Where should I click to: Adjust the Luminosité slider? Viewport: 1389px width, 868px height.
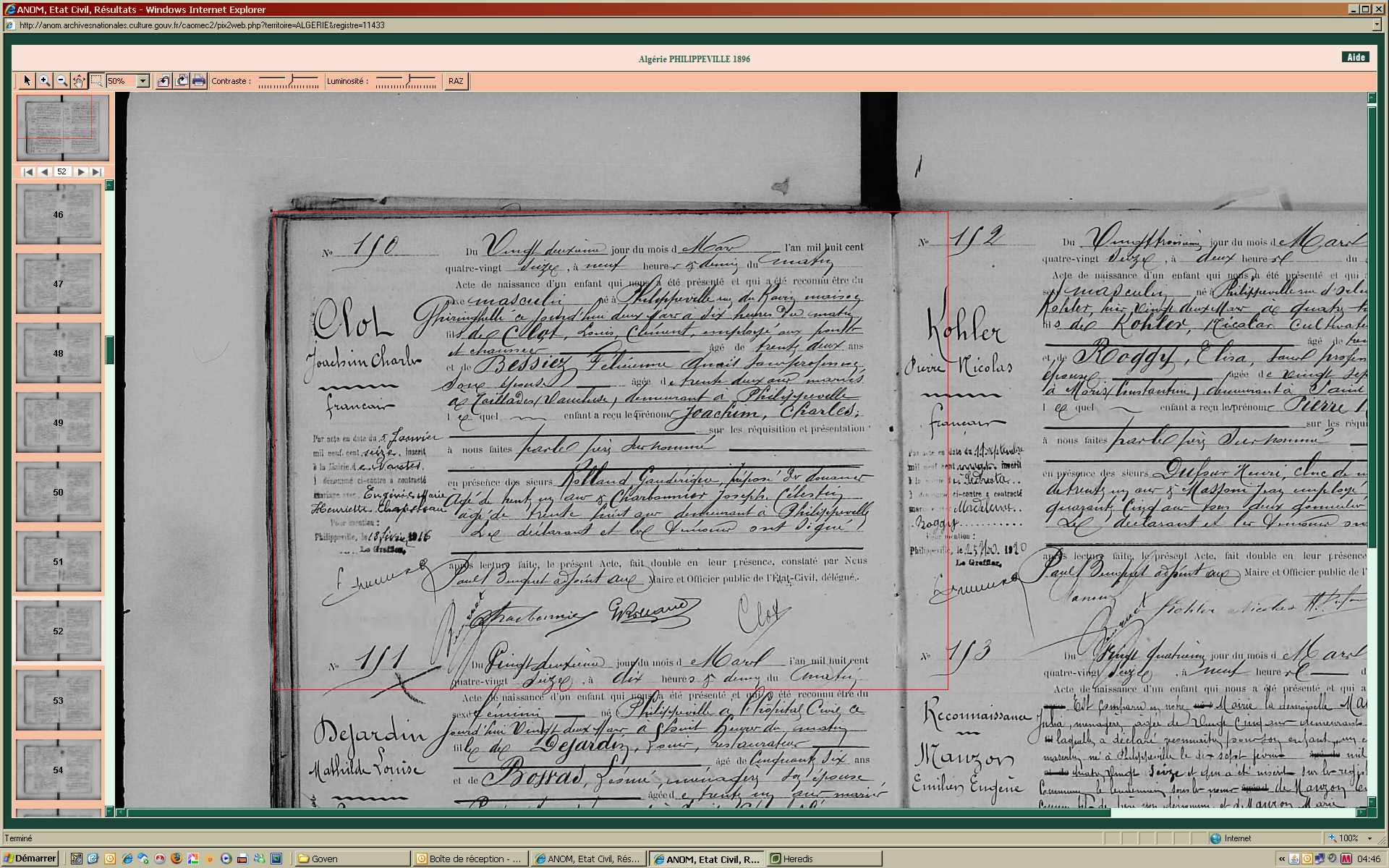[408, 80]
